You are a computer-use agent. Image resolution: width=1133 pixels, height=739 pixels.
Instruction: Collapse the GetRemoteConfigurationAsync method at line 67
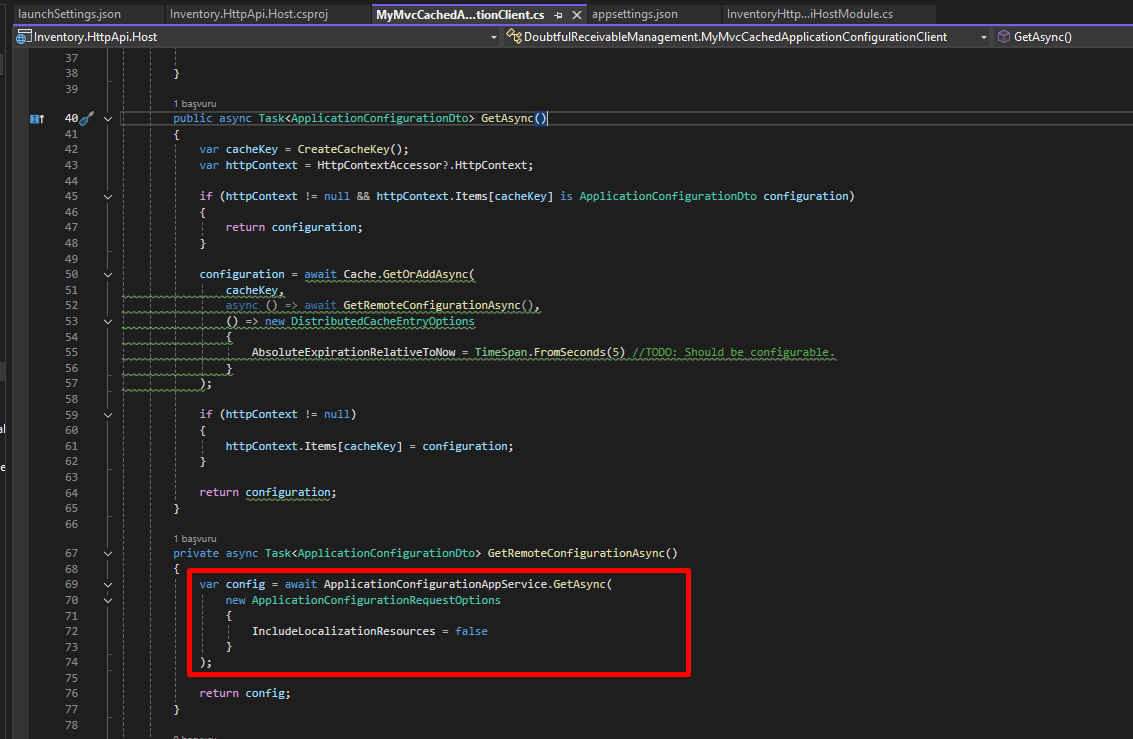[x=108, y=553]
